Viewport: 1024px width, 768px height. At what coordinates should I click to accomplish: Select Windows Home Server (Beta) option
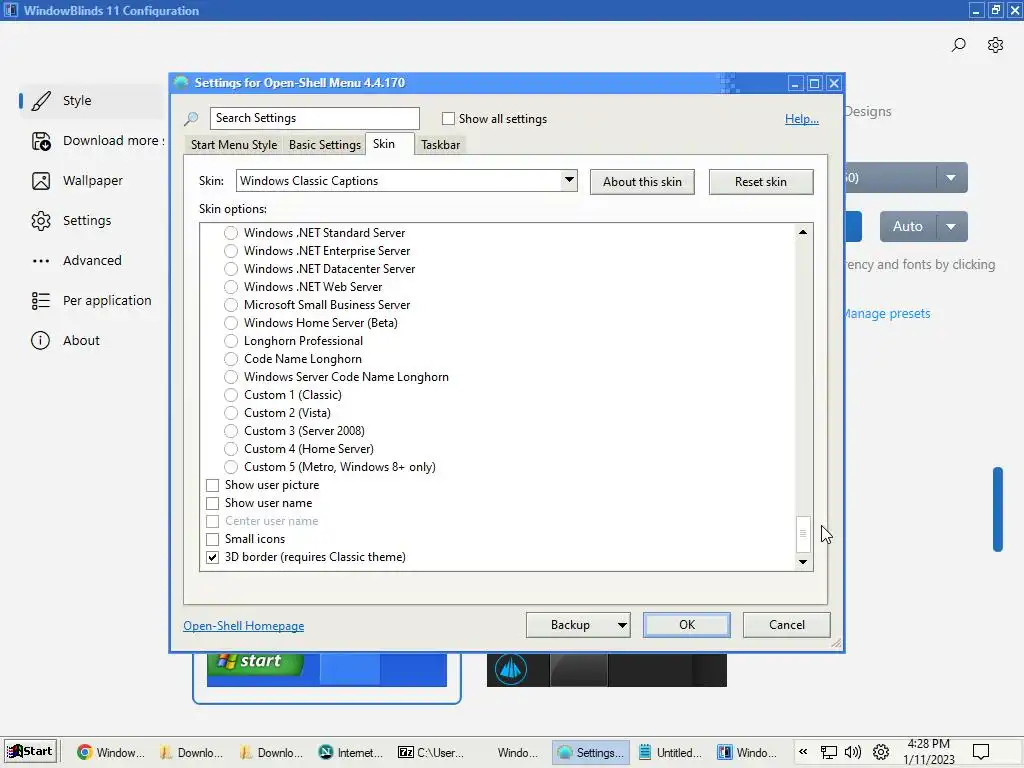click(x=231, y=323)
